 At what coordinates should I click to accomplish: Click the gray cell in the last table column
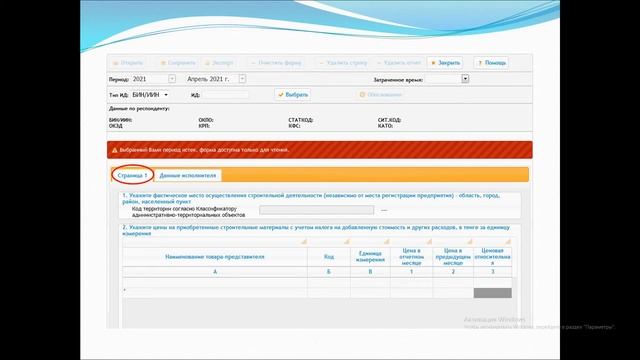(493, 293)
